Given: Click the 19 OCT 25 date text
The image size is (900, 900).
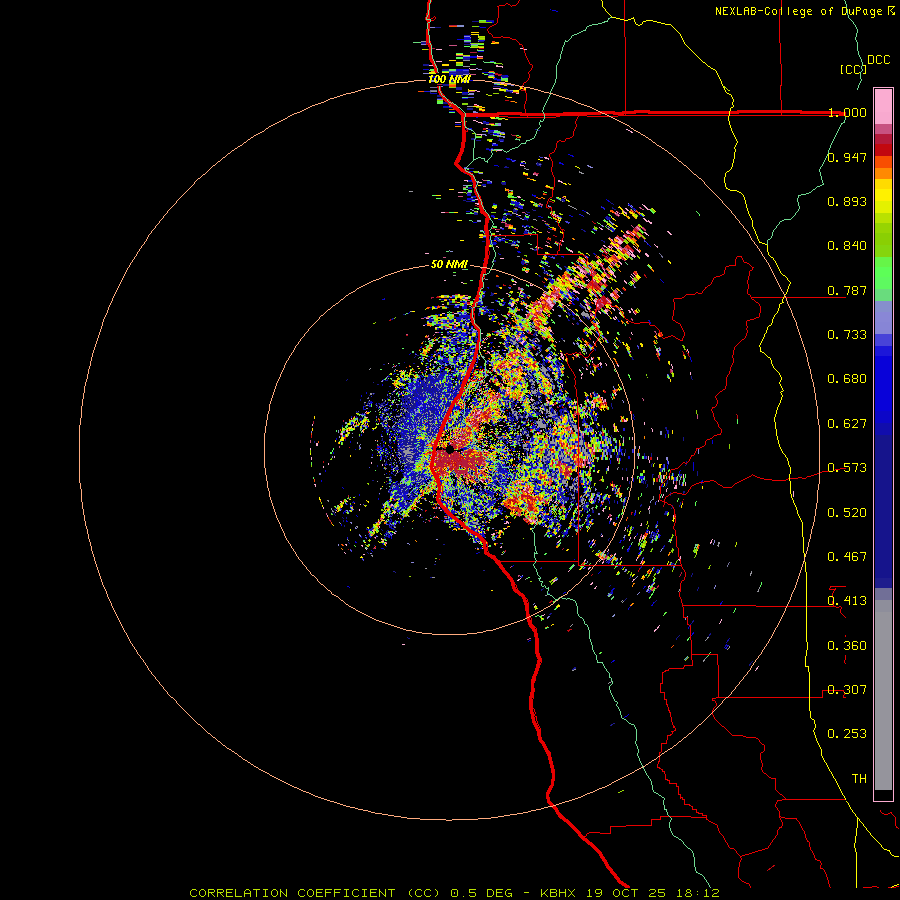Looking at the screenshot, I should (626, 893).
